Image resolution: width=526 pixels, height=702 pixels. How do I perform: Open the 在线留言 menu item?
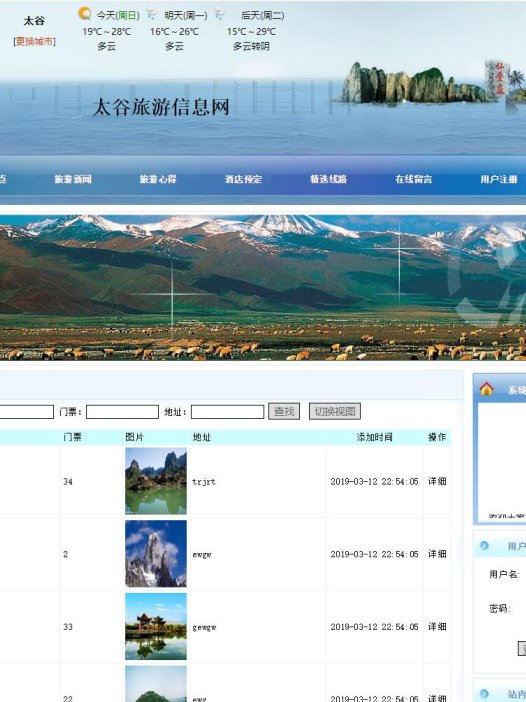[414, 179]
